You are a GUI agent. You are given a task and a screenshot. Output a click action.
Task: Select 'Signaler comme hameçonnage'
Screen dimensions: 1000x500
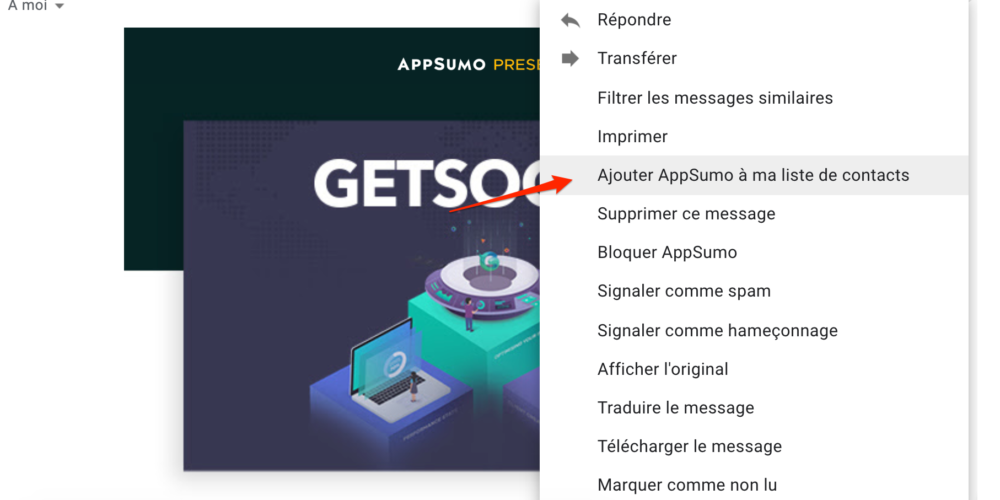pos(754,330)
